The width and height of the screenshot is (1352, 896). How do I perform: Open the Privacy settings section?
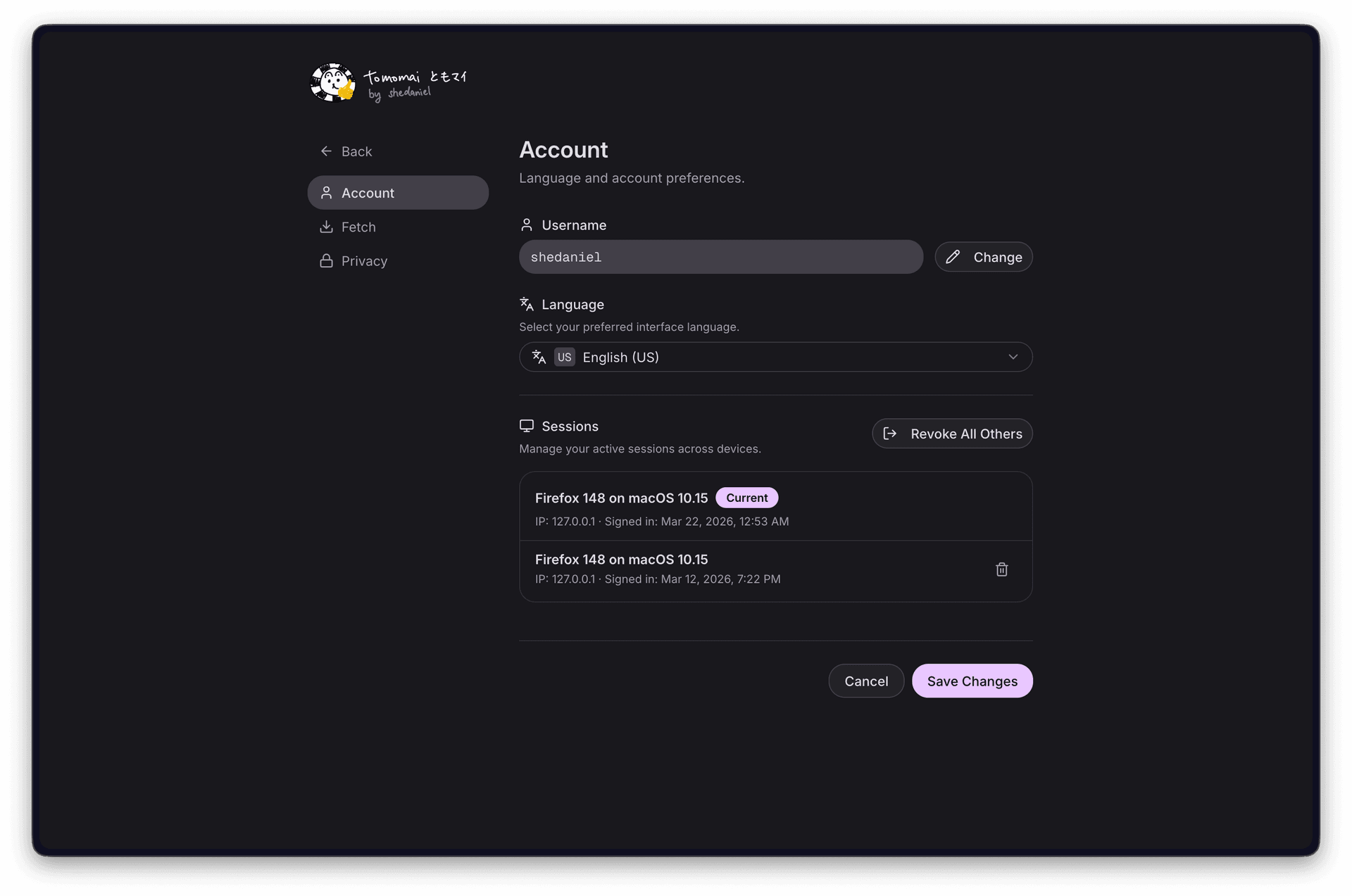(x=363, y=260)
